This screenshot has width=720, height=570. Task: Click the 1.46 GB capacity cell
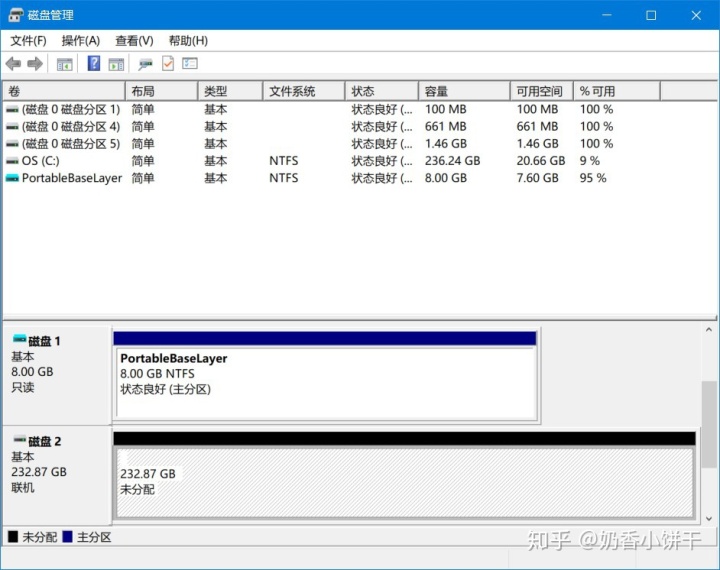click(445, 144)
